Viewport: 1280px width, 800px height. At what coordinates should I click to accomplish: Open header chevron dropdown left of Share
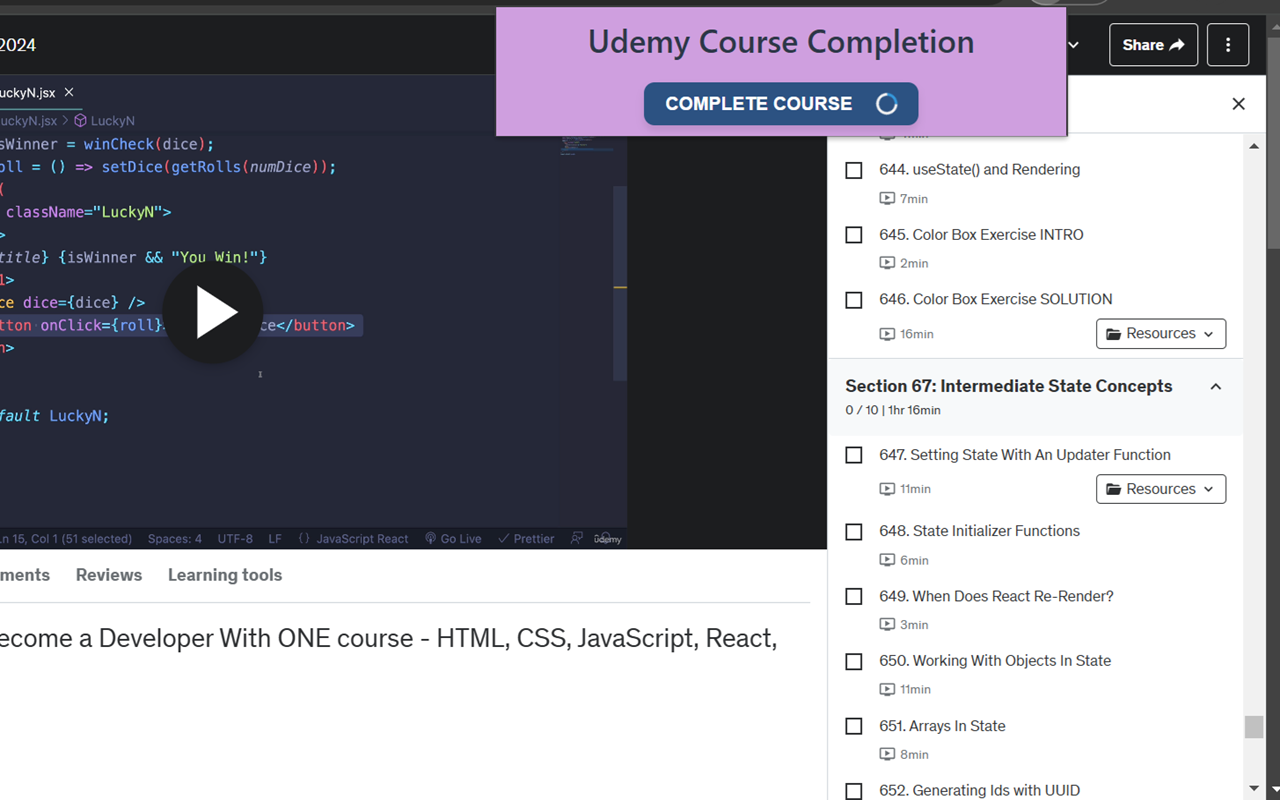(x=1074, y=45)
